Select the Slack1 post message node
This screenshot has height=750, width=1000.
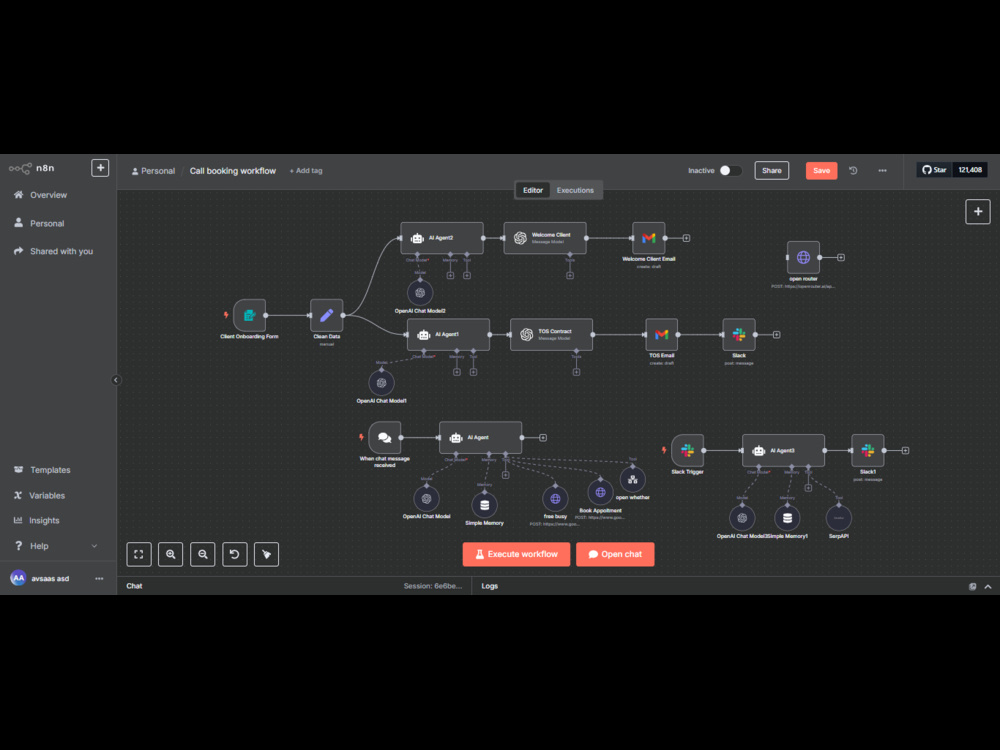[868, 450]
